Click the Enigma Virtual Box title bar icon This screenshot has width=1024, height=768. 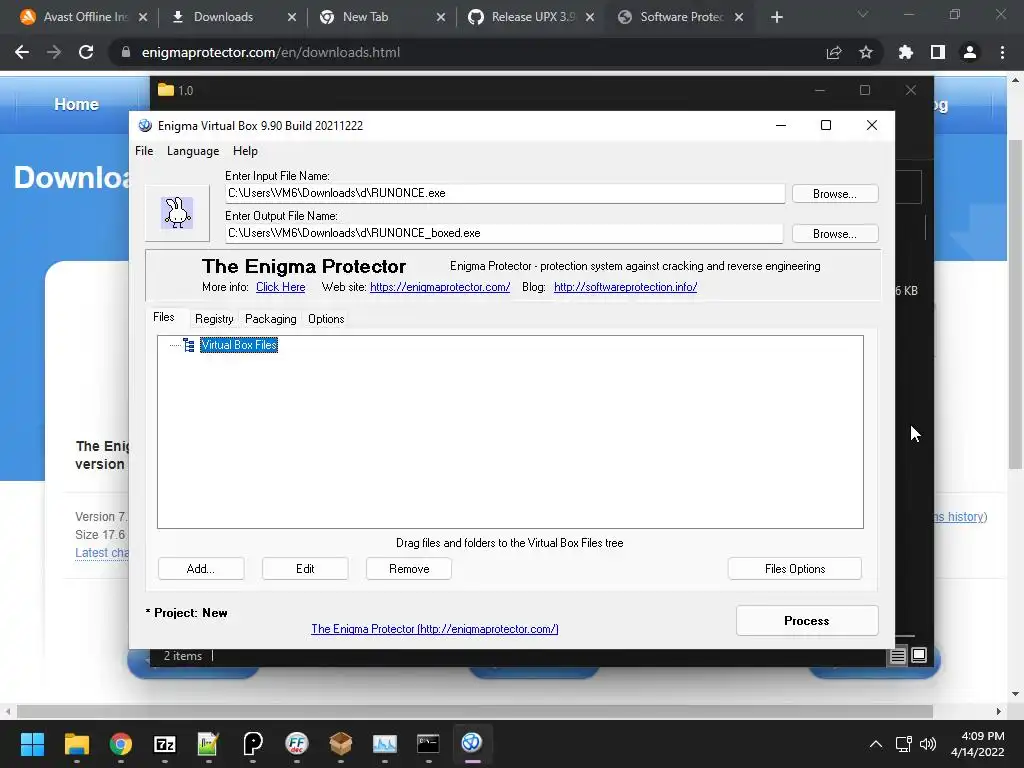tap(145, 125)
